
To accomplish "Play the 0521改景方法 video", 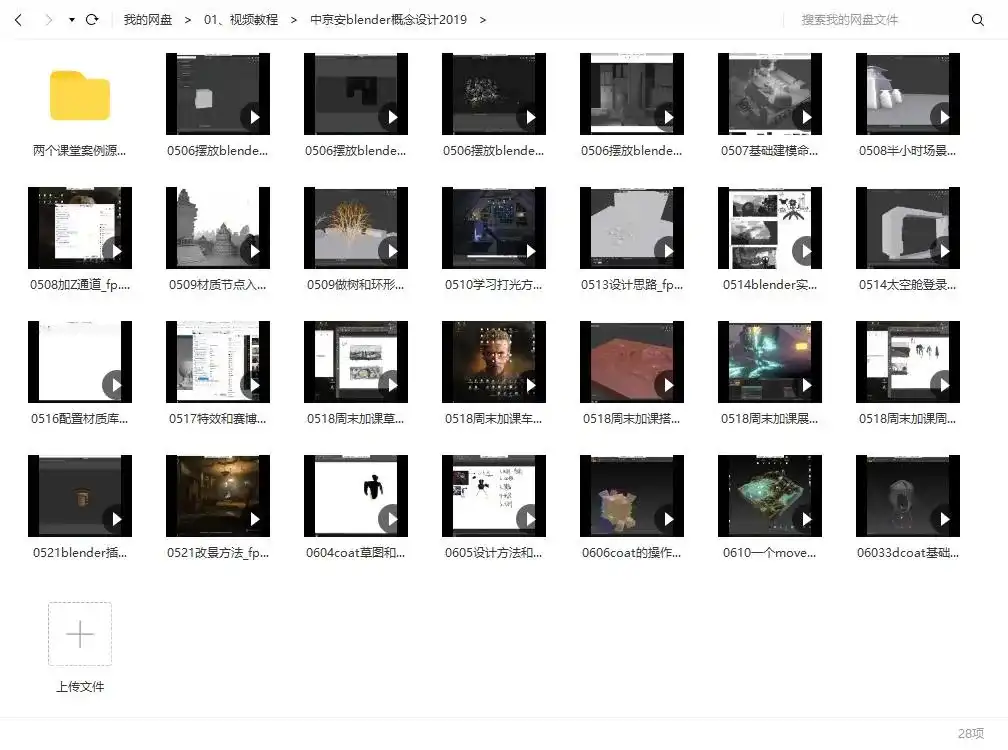I will click(253, 519).
